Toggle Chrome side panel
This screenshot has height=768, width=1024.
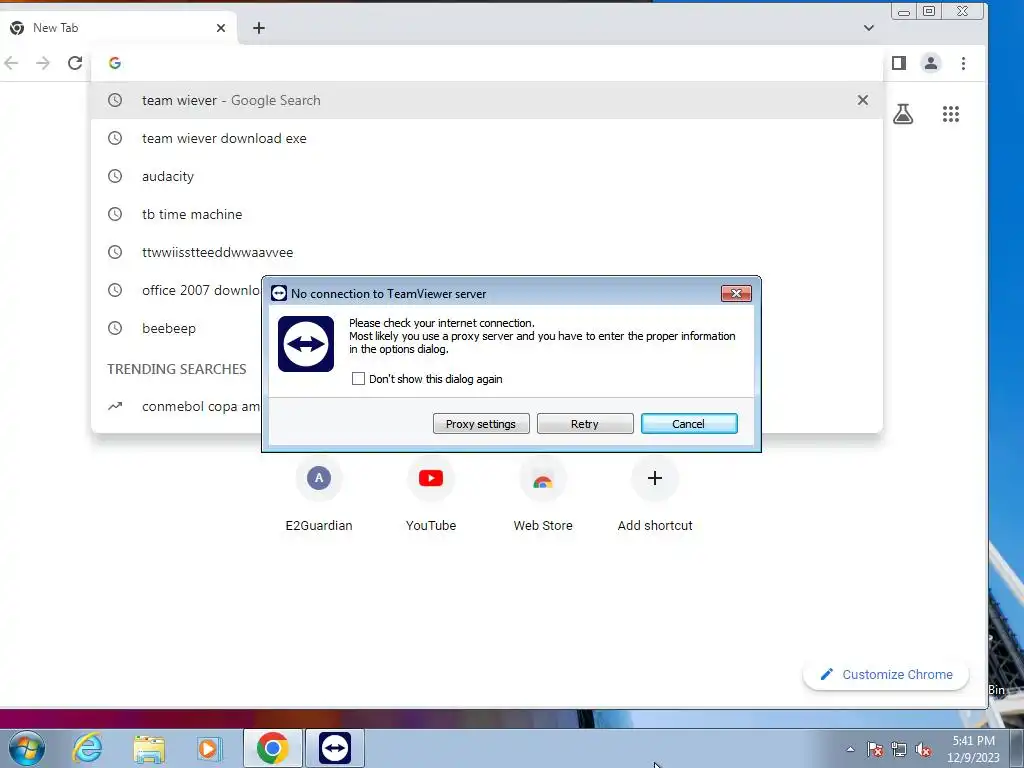pyautogui.click(x=899, y=63)
